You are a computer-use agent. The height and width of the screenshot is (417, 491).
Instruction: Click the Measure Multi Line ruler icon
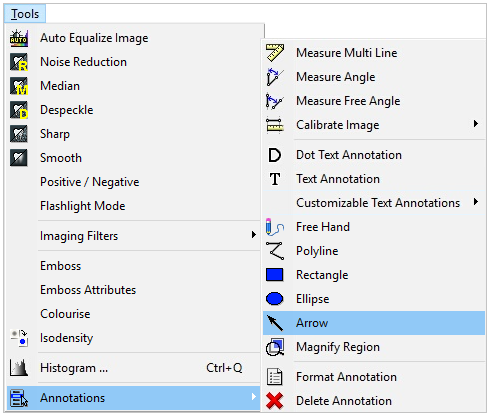coord(275,53)
